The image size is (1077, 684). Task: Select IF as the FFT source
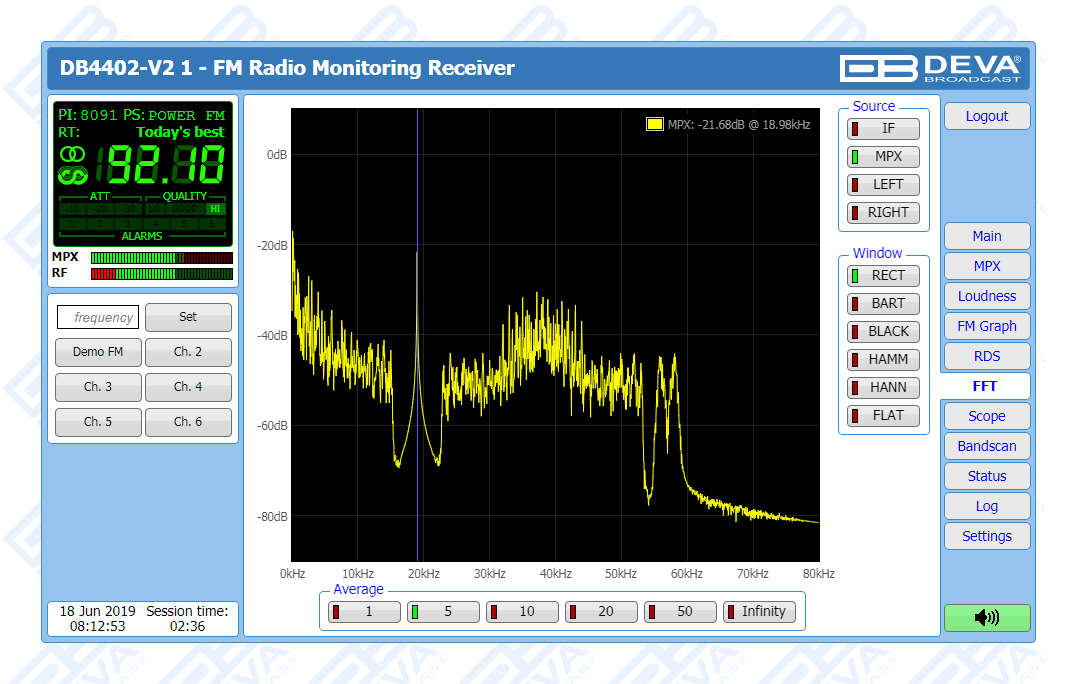pyautogui.click(x=883, y=129)
